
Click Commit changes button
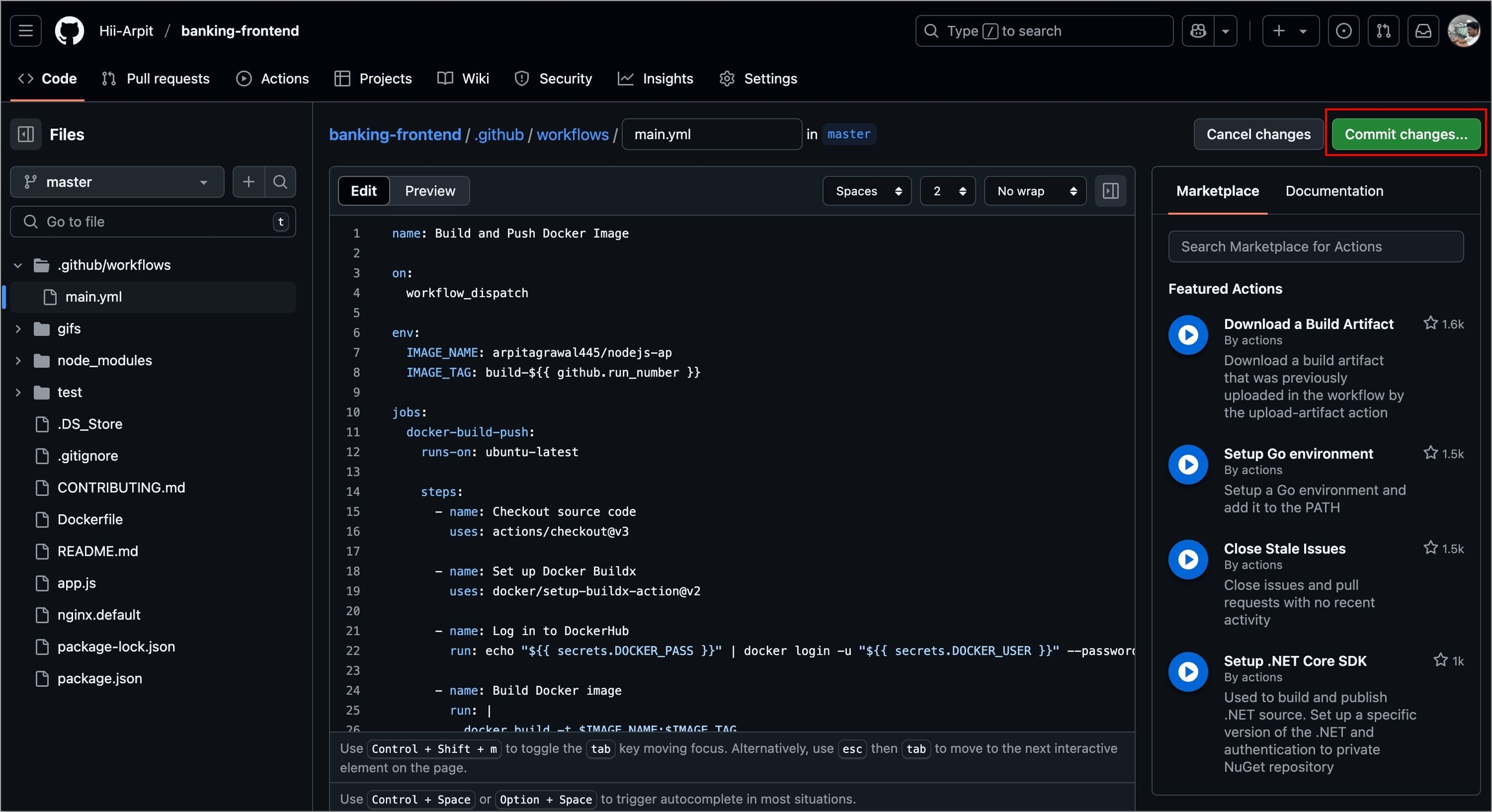1405,134
